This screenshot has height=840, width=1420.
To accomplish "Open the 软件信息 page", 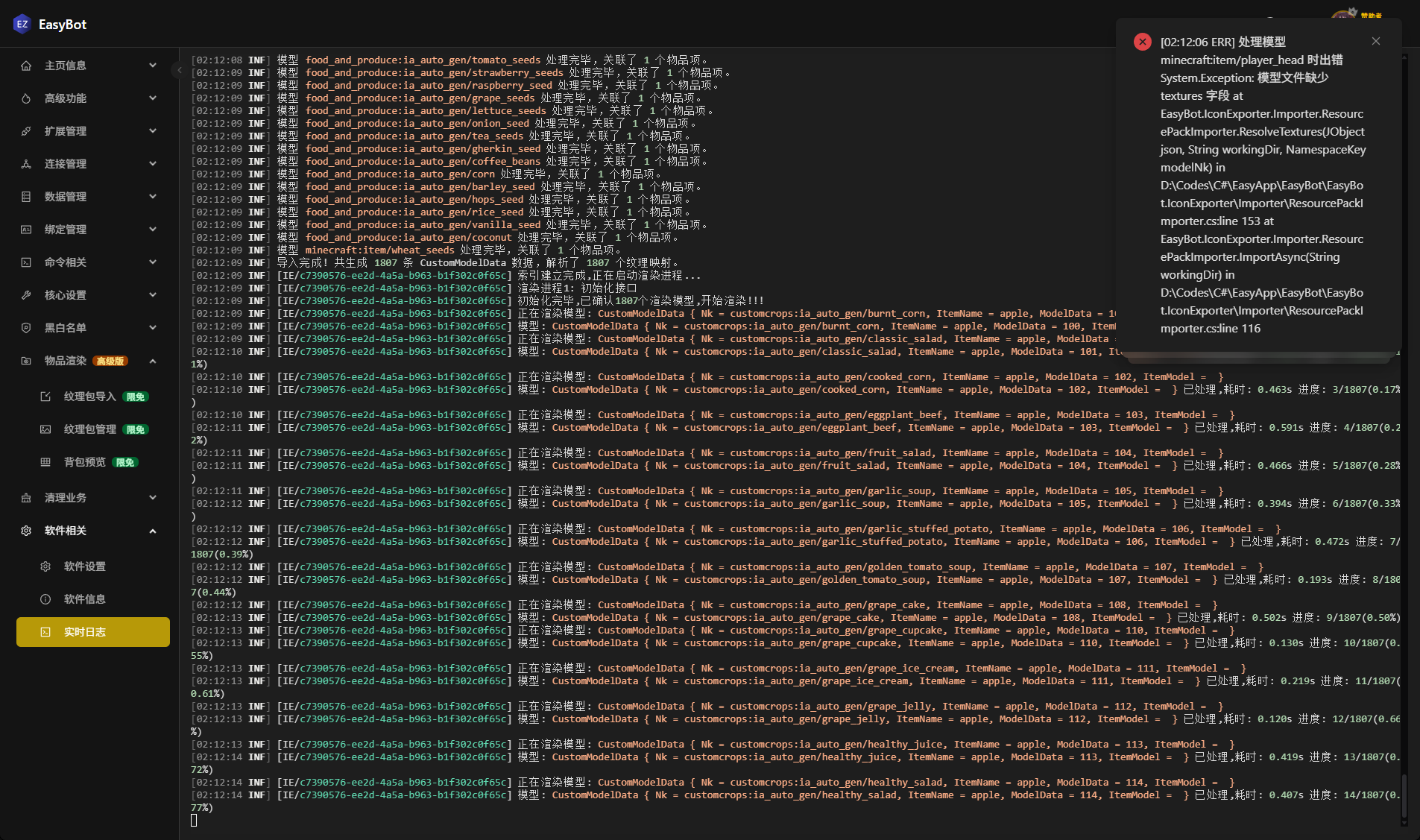I will pos(93,599).
